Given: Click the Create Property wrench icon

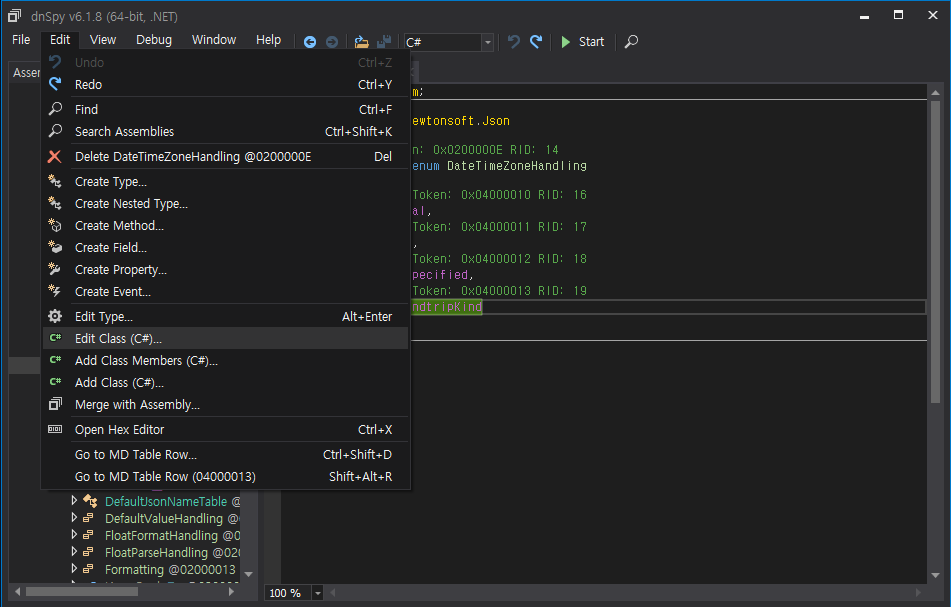Looking at the screenshot, I should (55, 269).
